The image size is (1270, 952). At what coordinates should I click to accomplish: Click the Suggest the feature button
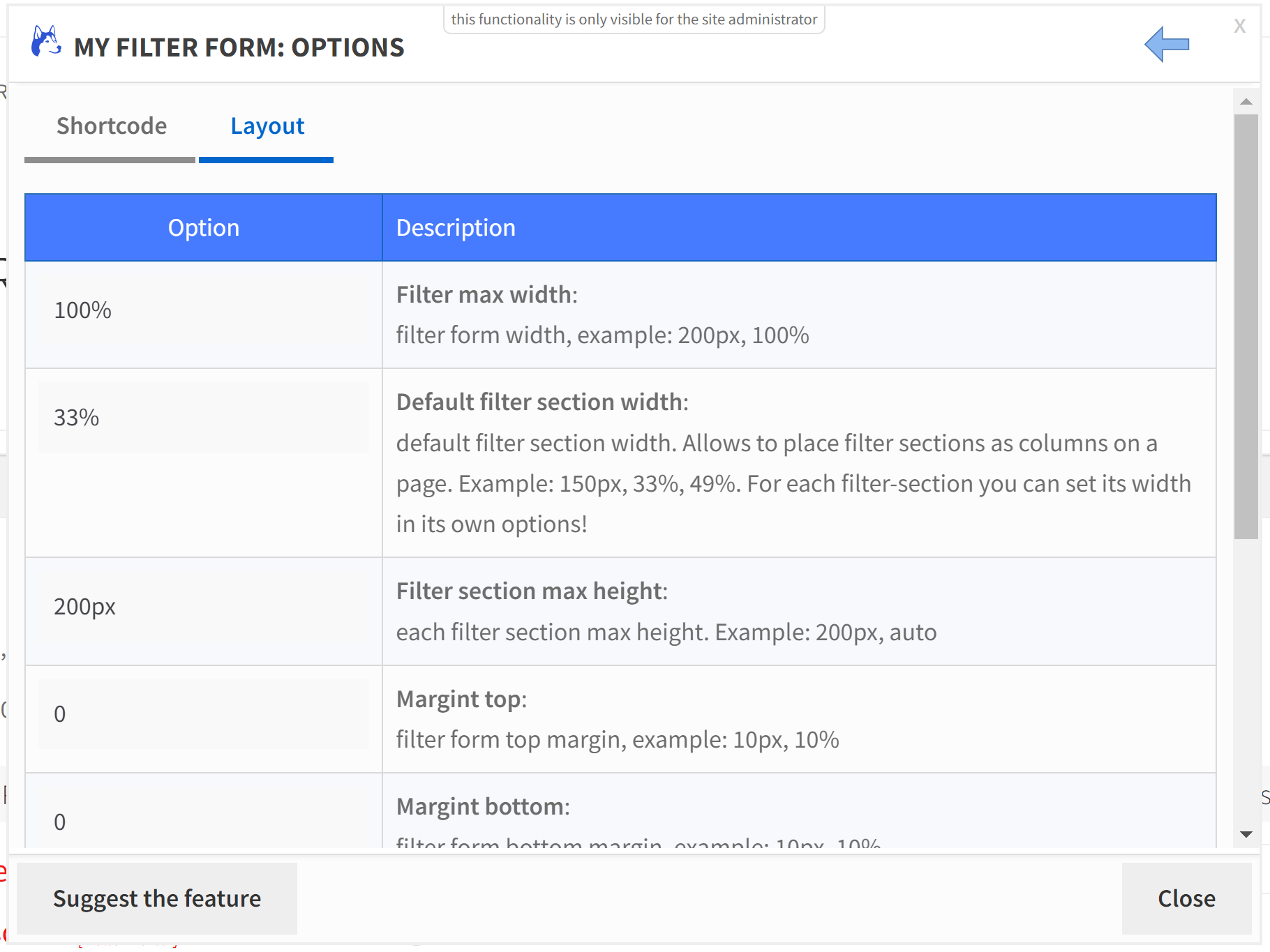click(157, 898)
